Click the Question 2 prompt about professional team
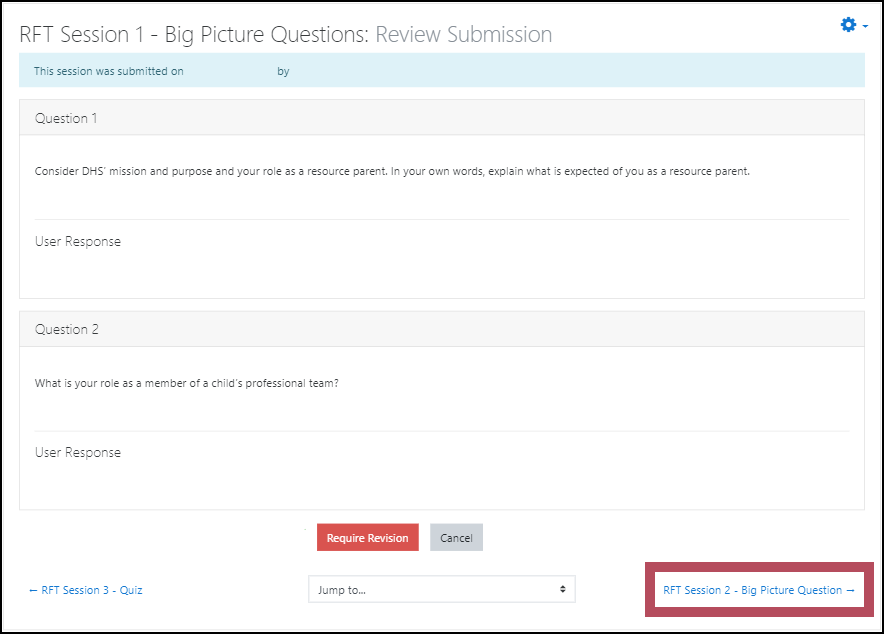 point(187,383)
